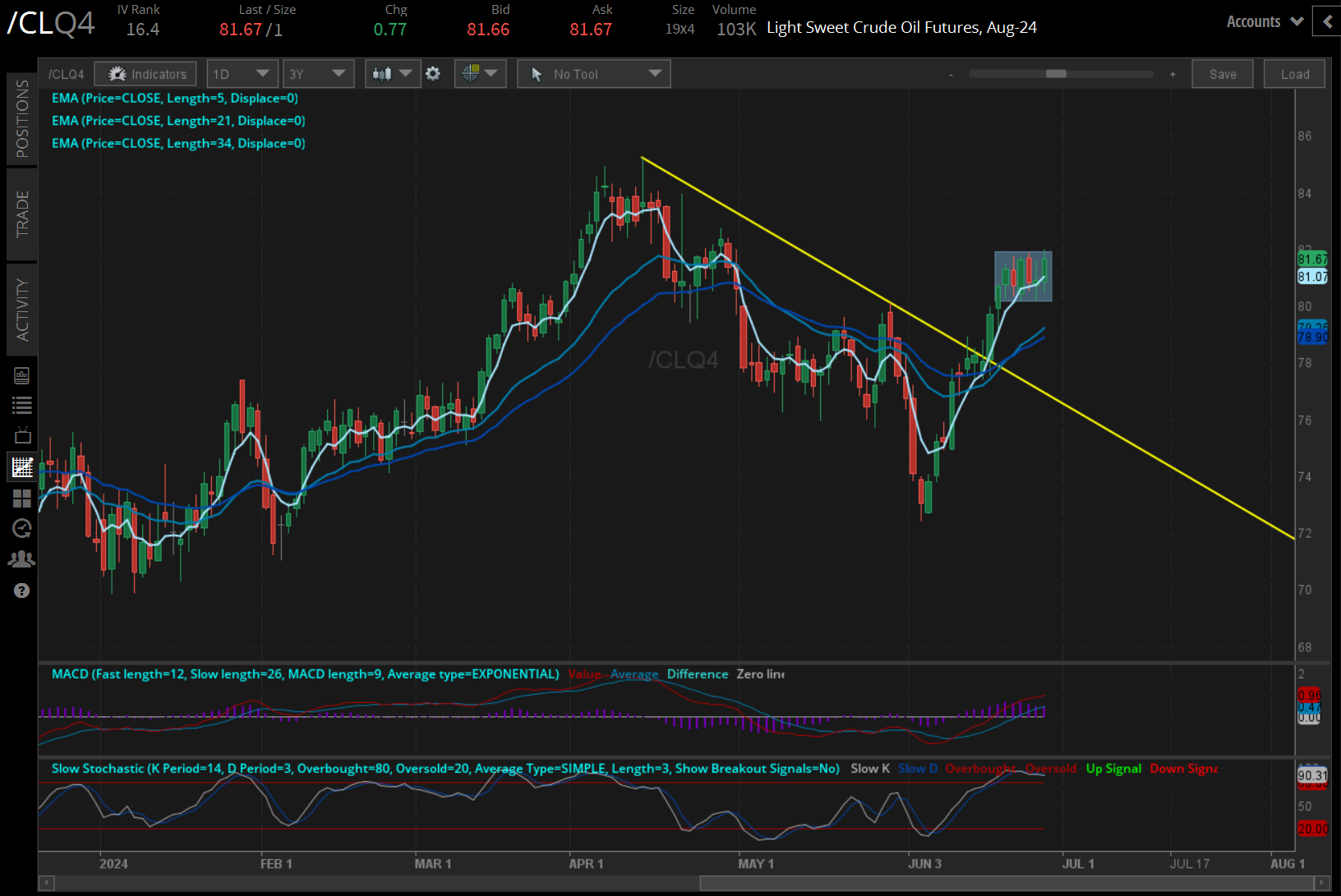Image resolution: width=1341 pixels, height=896 pixels.
Task: Select the Charts icon in the sidebar
Action: point(22,466)
